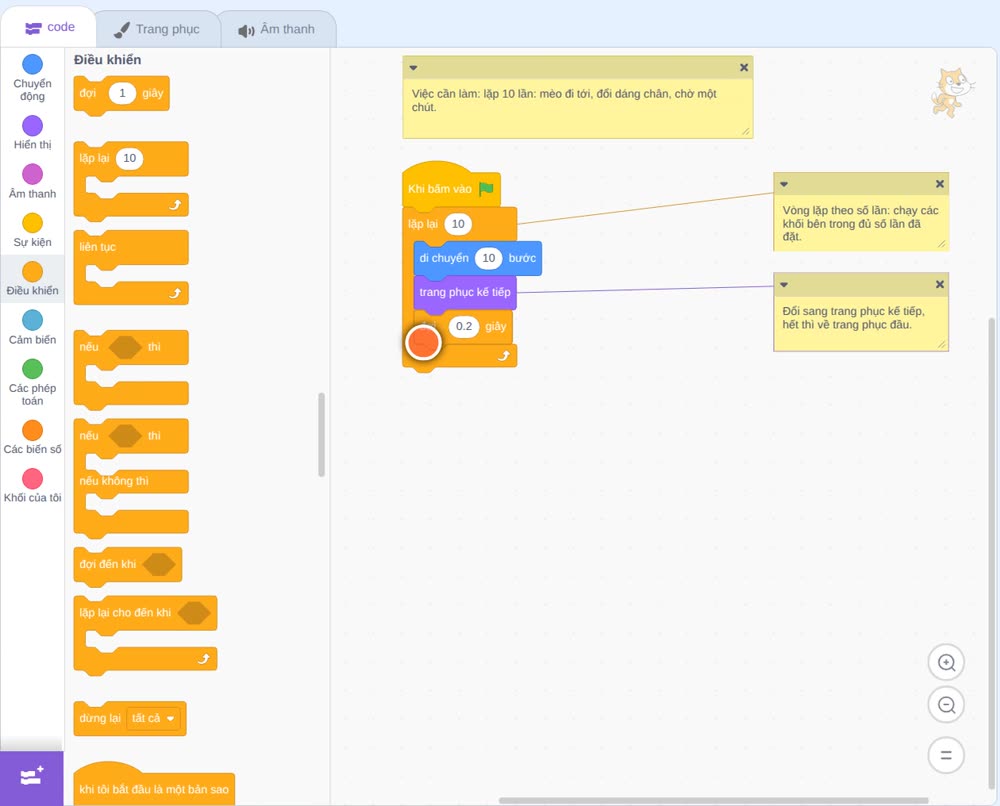Switch to the code tab
The width and height of the screenshot is (1000, 806).
point(49,27)
